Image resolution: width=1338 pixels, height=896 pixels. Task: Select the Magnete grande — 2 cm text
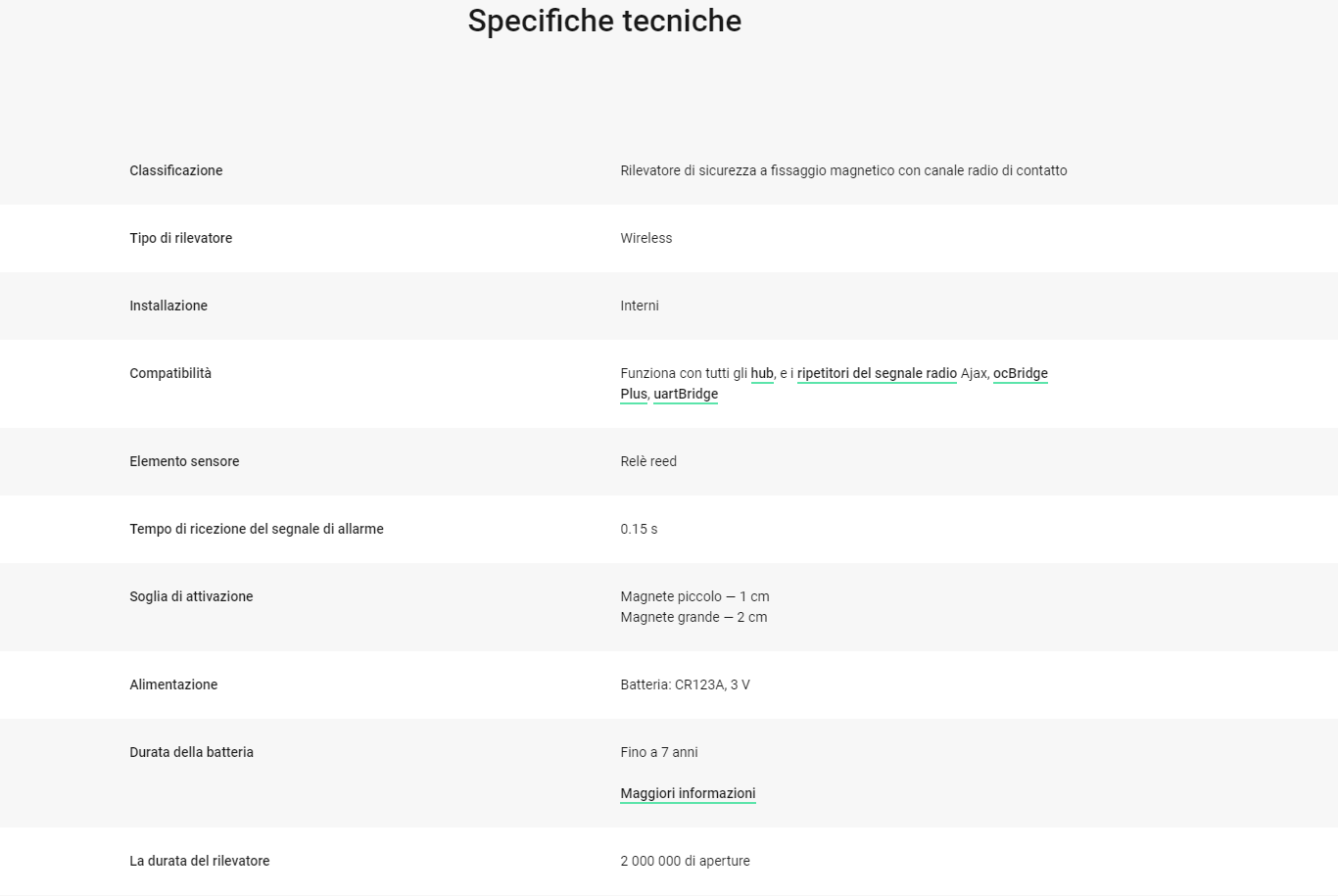pyautogui.click(x=693, y=617)
